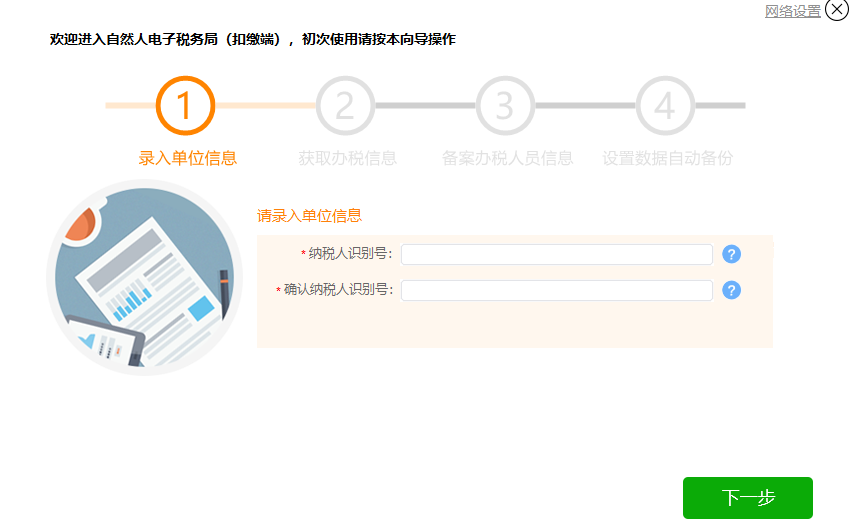The width and height of the screenshot is (850, 528).
Task: Select step 1 circle 录入单位信息
Action: [x=185, y=105]
